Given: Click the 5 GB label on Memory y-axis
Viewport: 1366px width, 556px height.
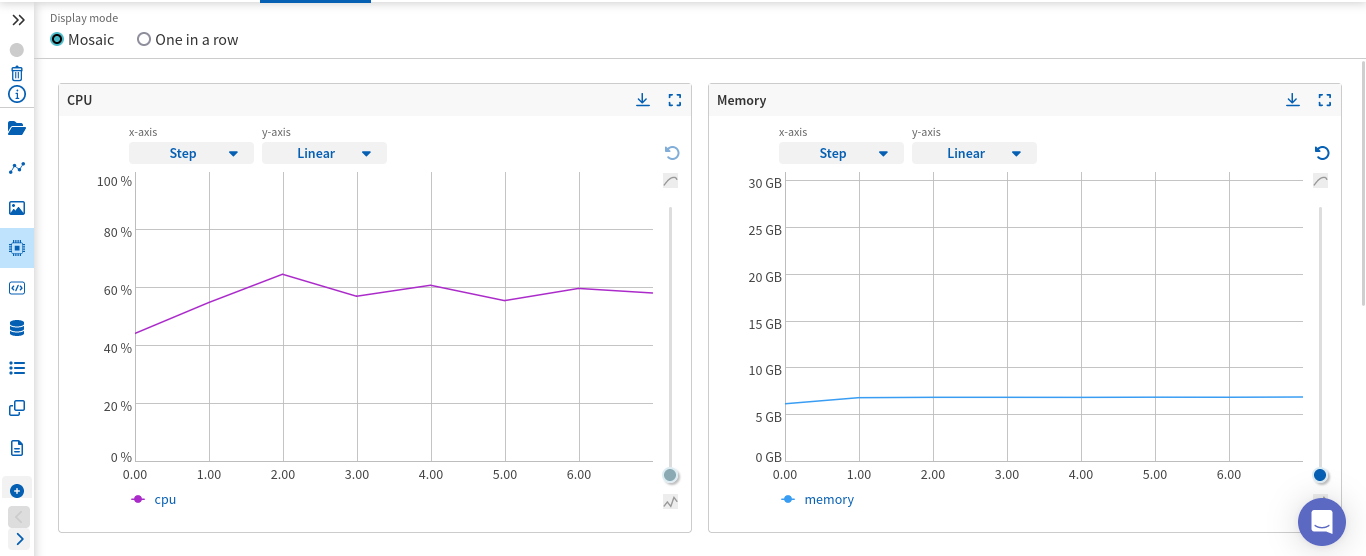Looking at the screenshot, I should point(768,417).
